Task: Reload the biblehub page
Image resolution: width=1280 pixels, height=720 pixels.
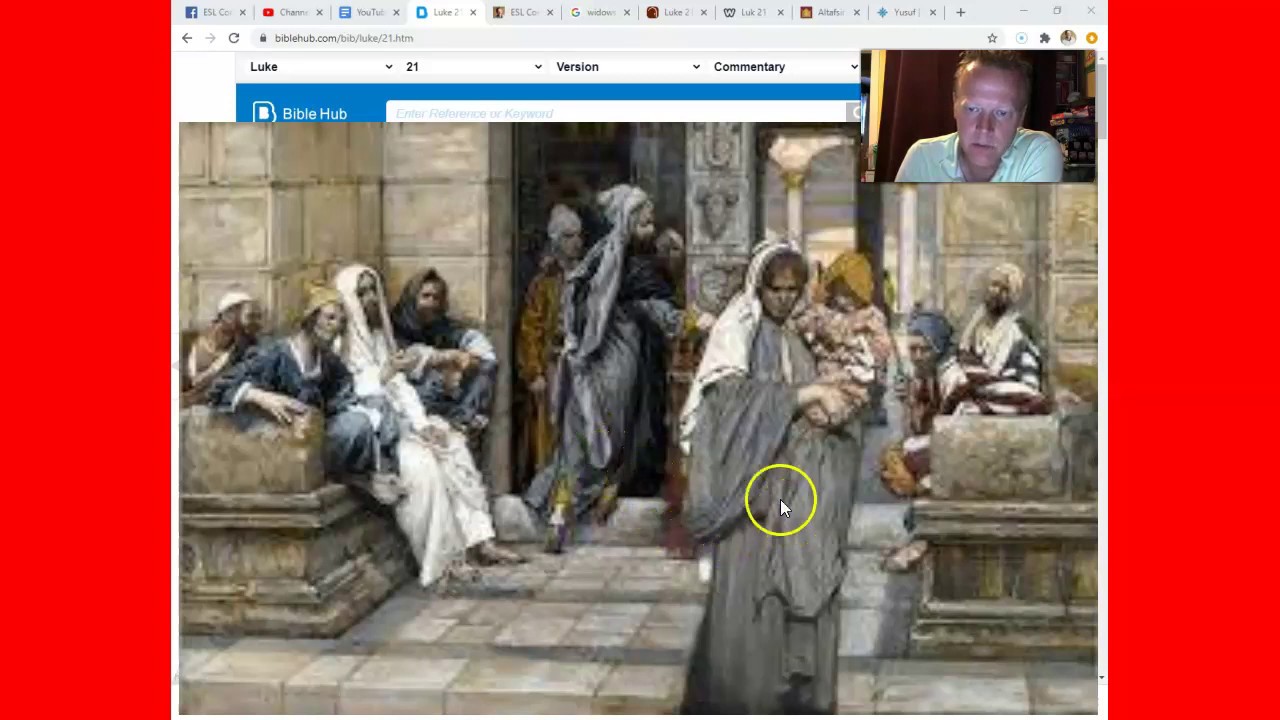Action: pos(234,38)
